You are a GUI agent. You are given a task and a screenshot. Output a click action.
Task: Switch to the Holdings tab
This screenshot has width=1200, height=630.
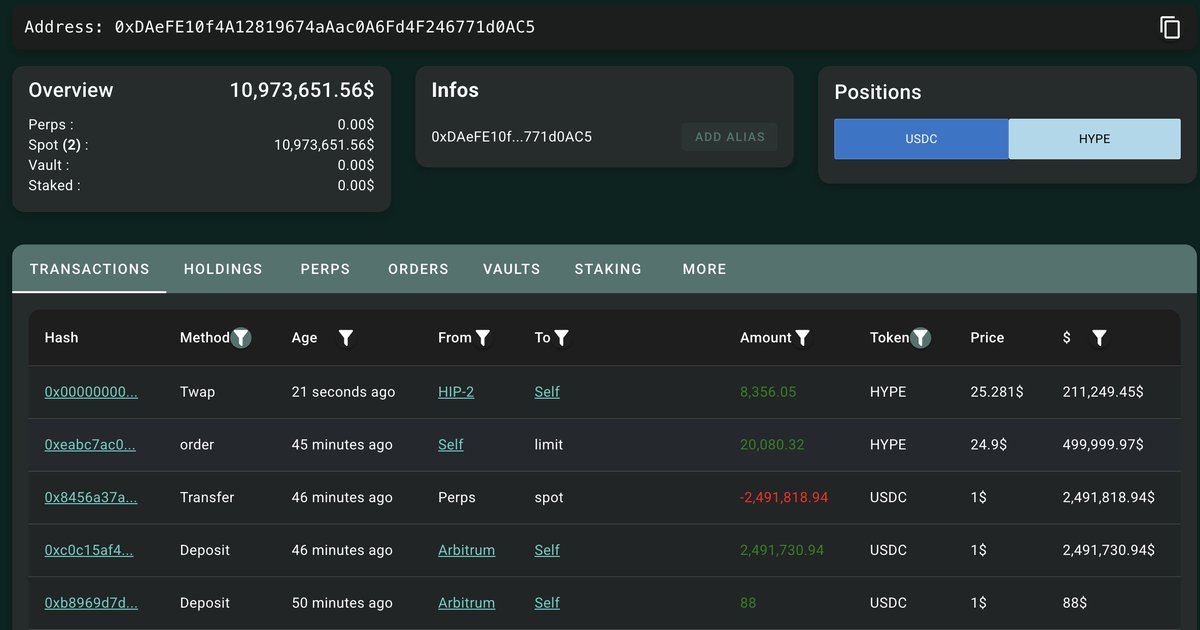tap(223, 269)
